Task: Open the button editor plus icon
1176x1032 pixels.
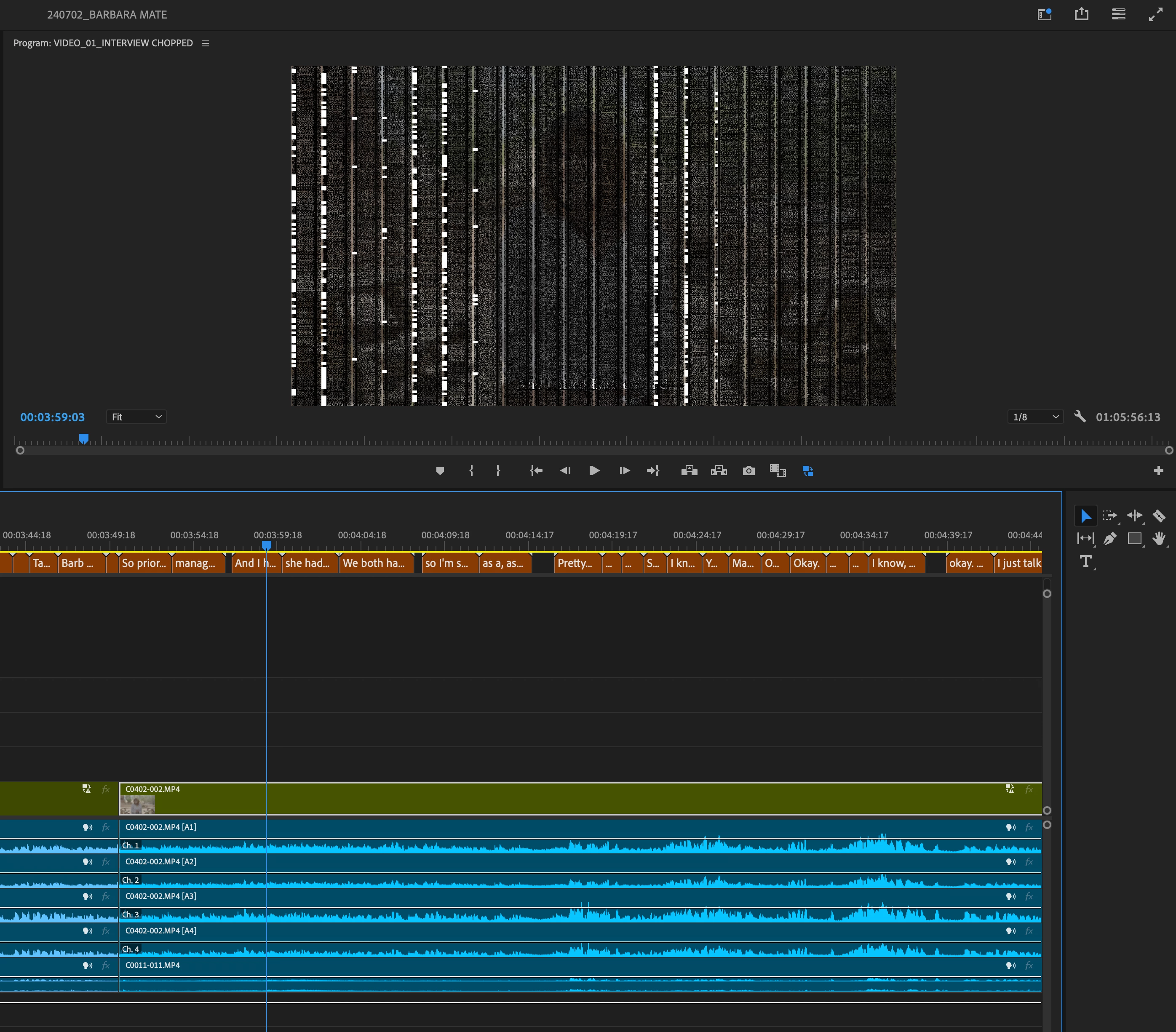Action: point(1158,471)
